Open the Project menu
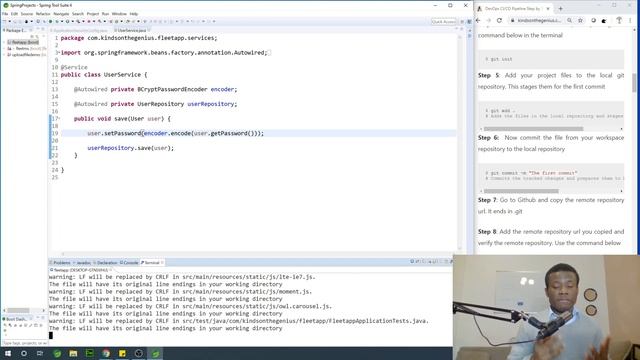The height and width of the screenshot is (360, 640). [93, 14]
